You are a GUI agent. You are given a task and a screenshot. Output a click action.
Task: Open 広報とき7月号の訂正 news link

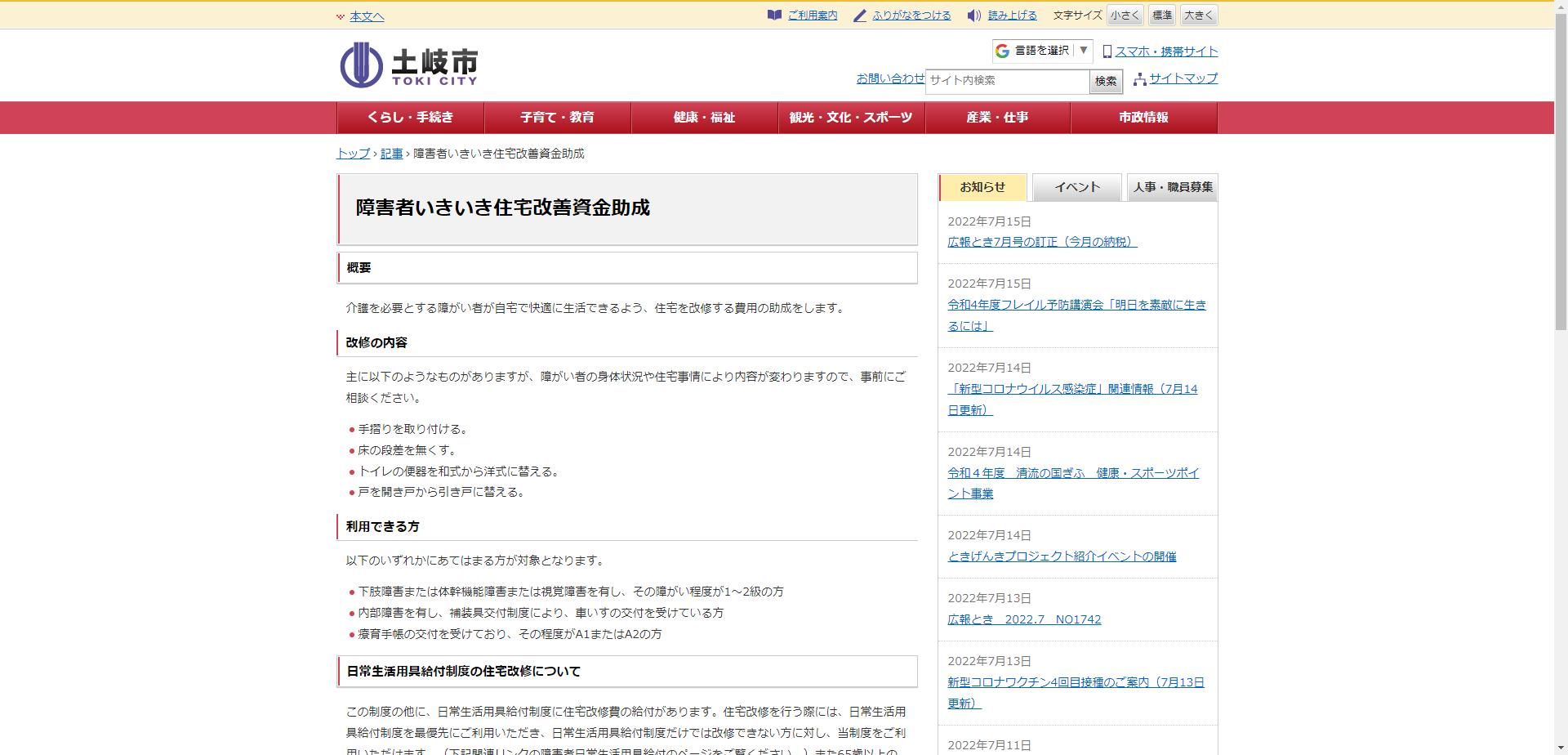pos(1042,242)
